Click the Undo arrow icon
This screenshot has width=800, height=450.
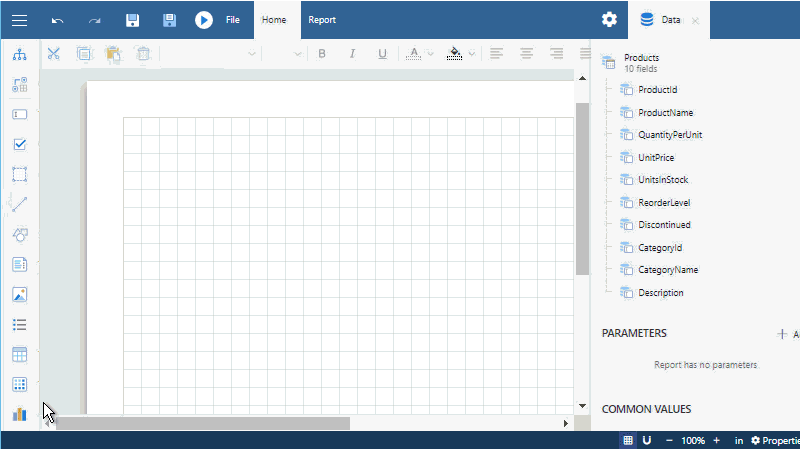58,20
